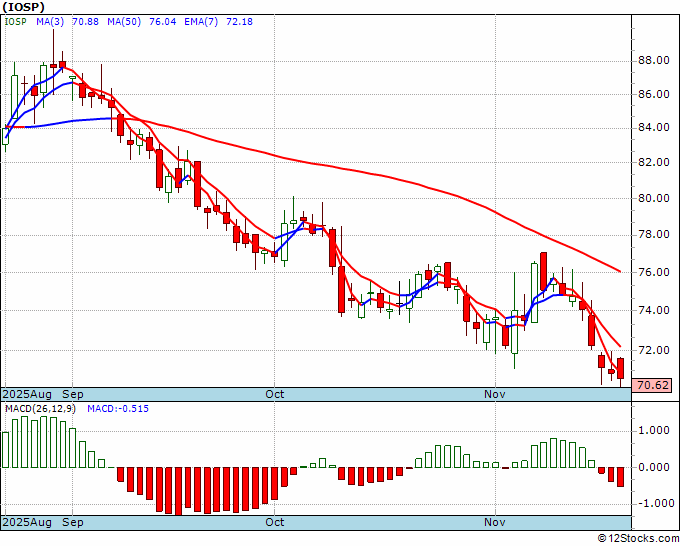
Task: Click the MA(3) value 70.88
Action: point(85,22)
